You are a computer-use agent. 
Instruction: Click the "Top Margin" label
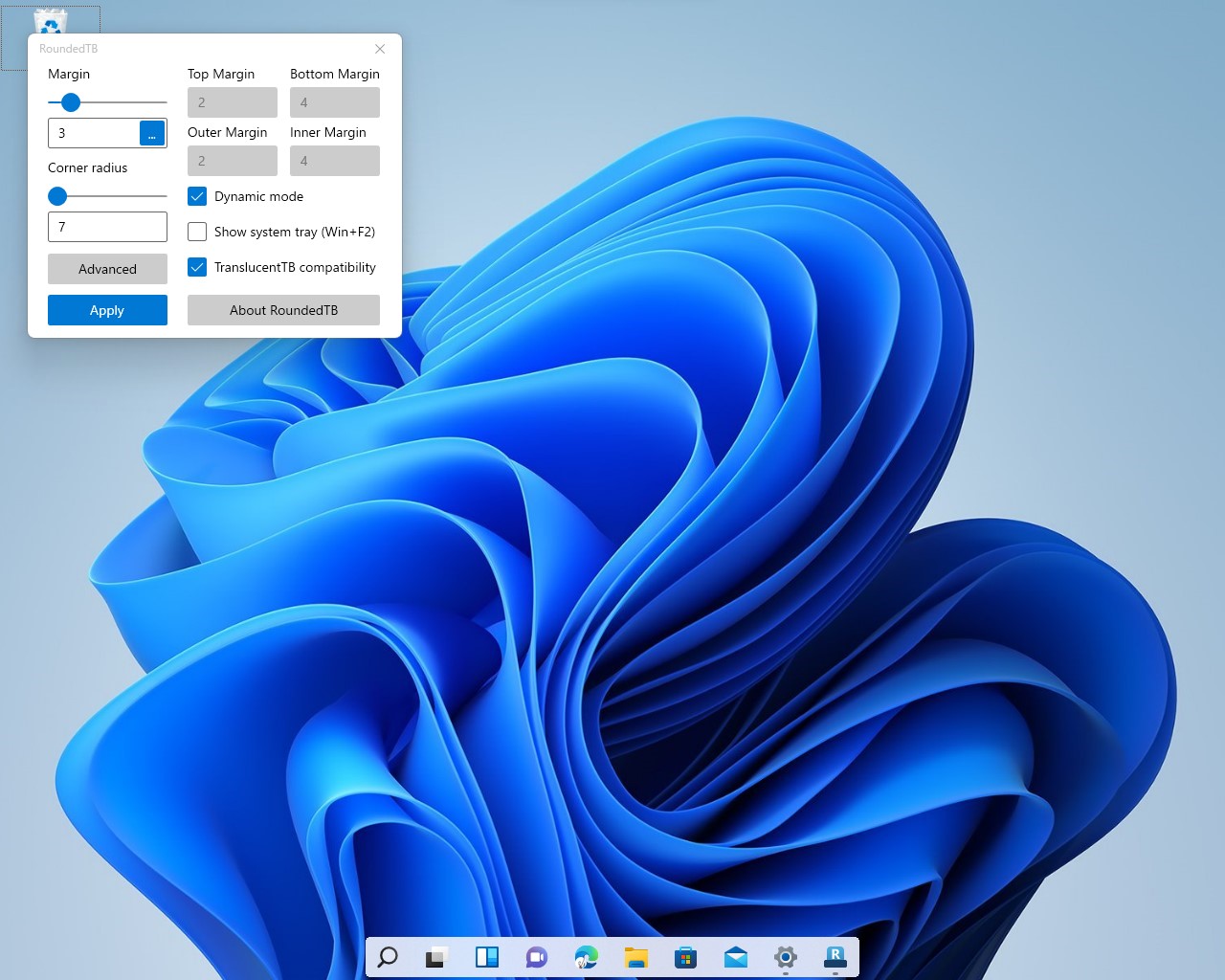(x=221, y=74)
